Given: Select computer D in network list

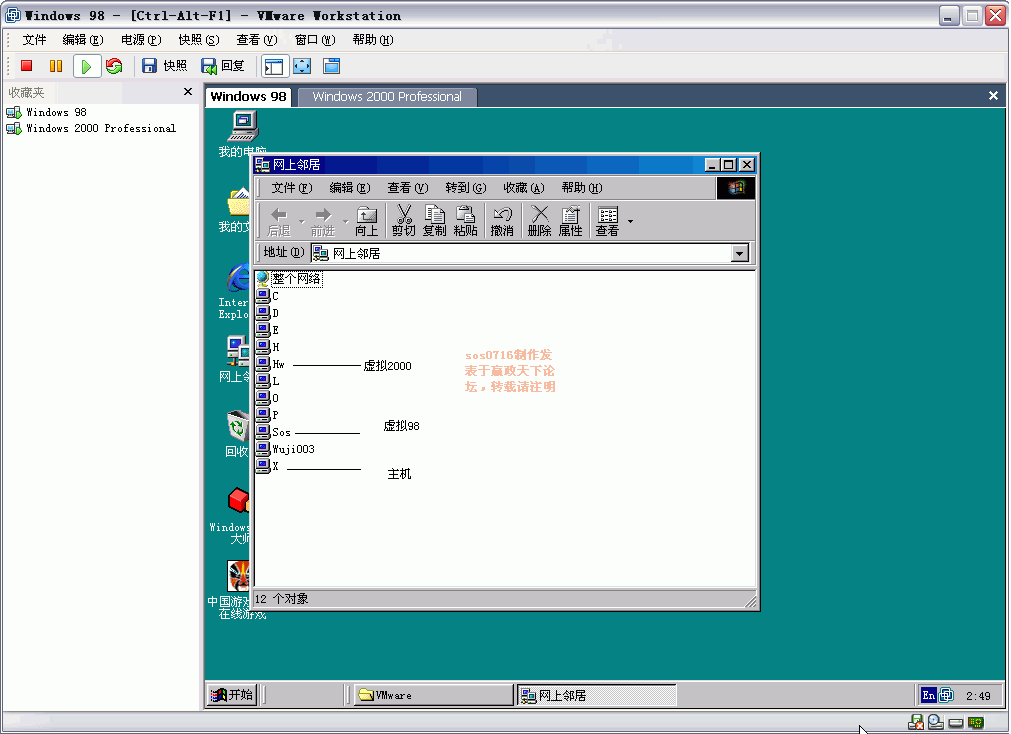Looking at the screenshot, I should coord(268,313).
